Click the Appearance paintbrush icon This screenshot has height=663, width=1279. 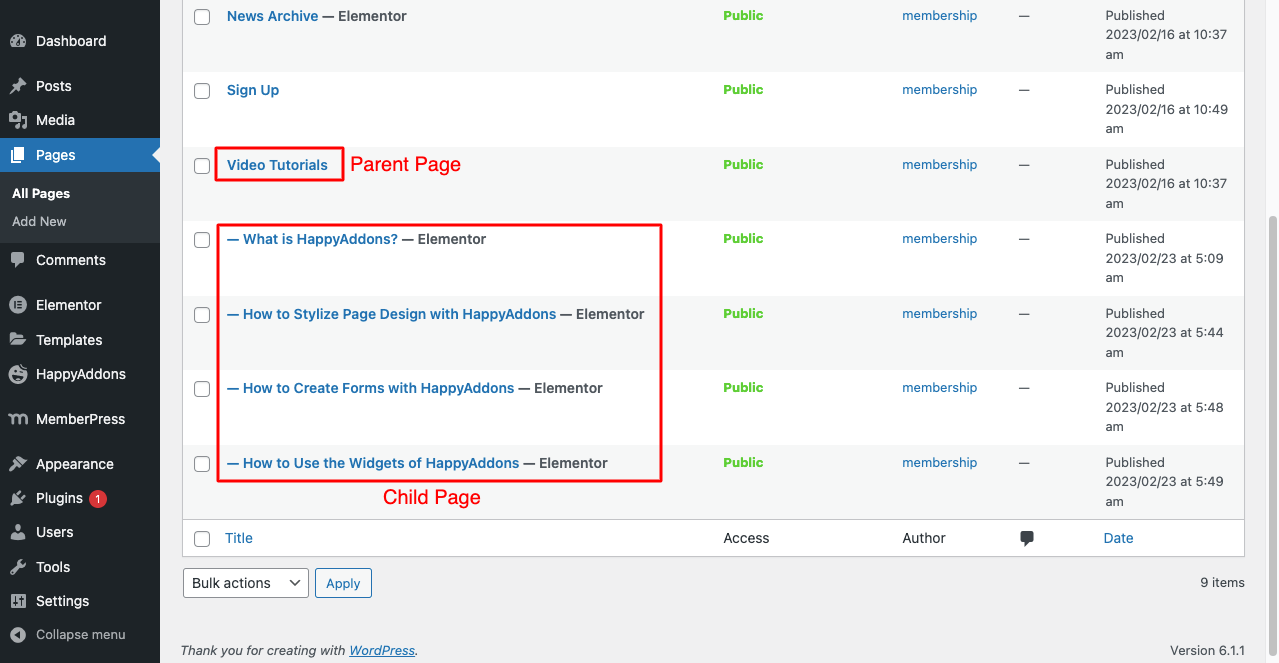coord(18,464)
